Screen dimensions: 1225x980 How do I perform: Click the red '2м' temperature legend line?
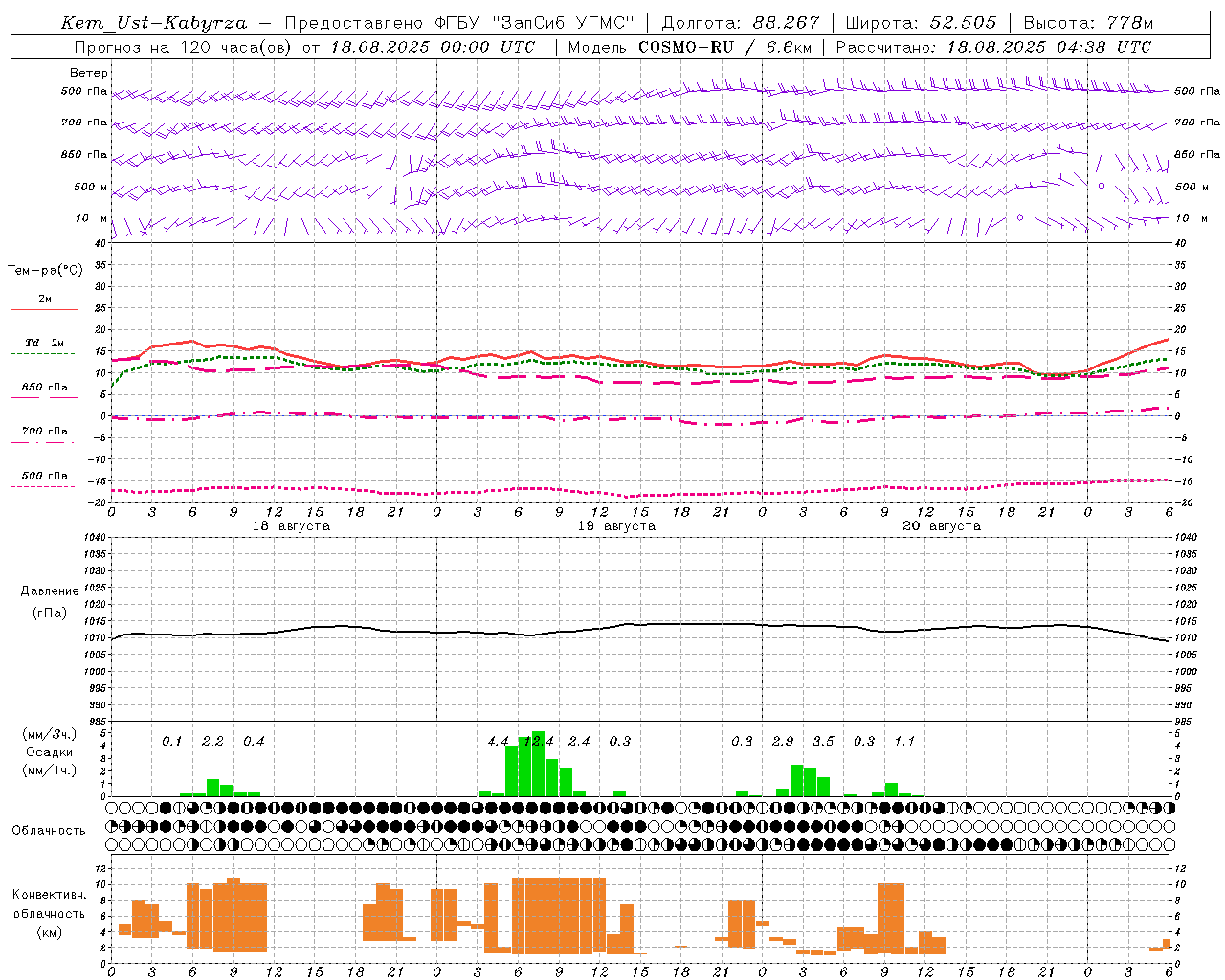44,309
